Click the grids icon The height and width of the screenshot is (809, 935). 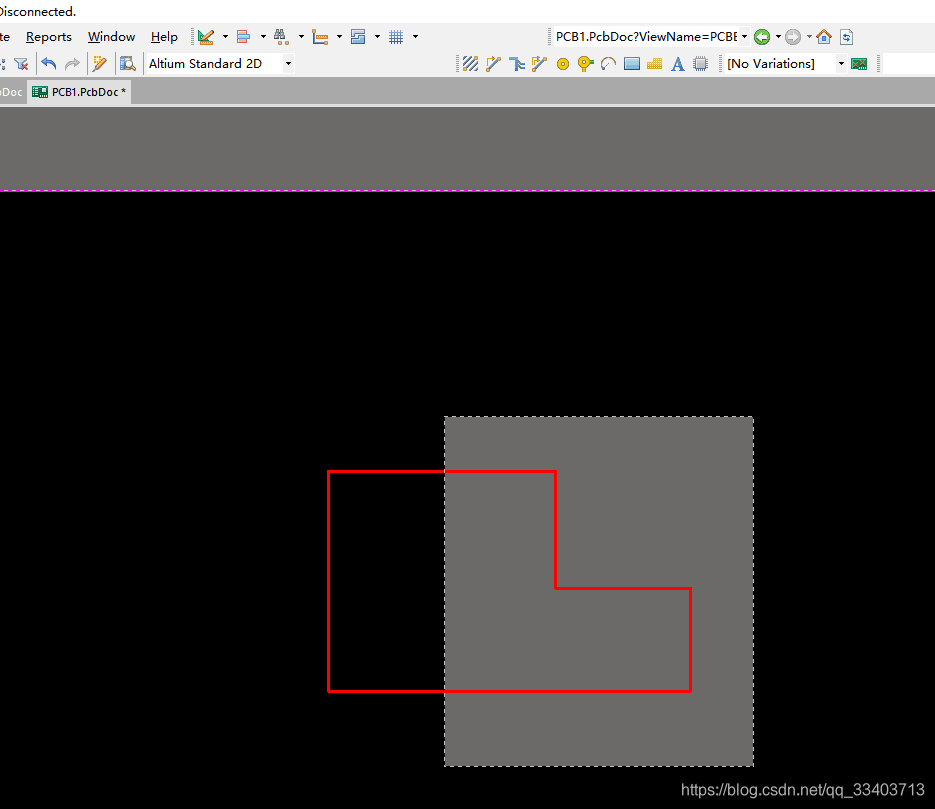pyautogui.click(x=396, y=37)
